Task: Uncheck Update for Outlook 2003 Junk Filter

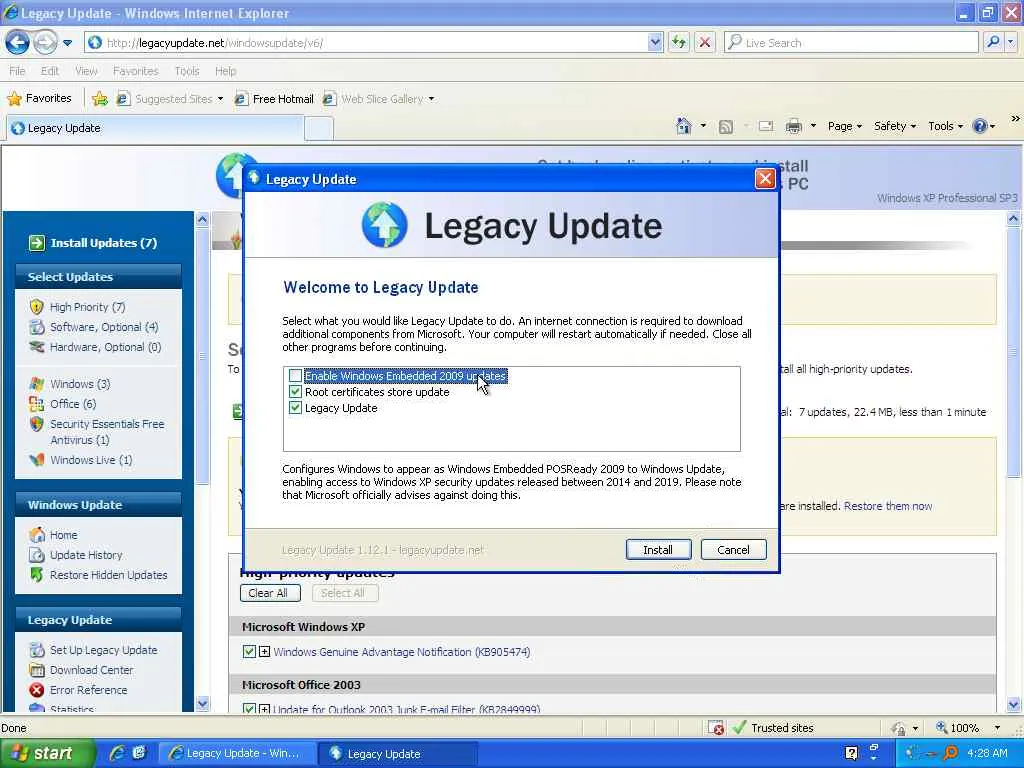Action: pyautogui.click(x=249, y=709)
